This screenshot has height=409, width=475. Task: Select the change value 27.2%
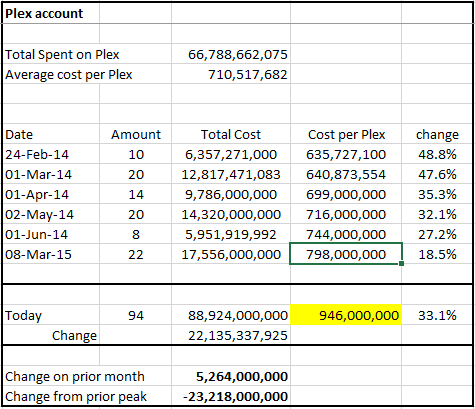pyautogui.click(x=437, y=234)
